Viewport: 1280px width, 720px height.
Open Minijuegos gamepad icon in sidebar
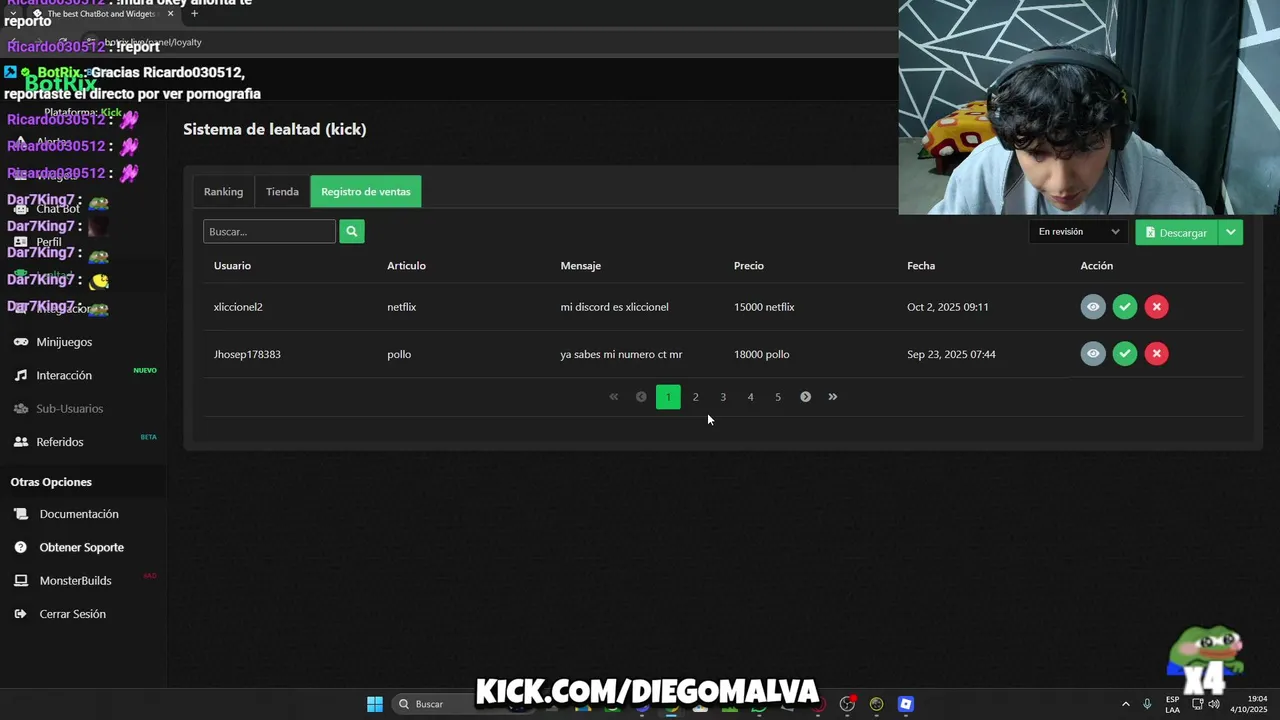click(20, 342)
